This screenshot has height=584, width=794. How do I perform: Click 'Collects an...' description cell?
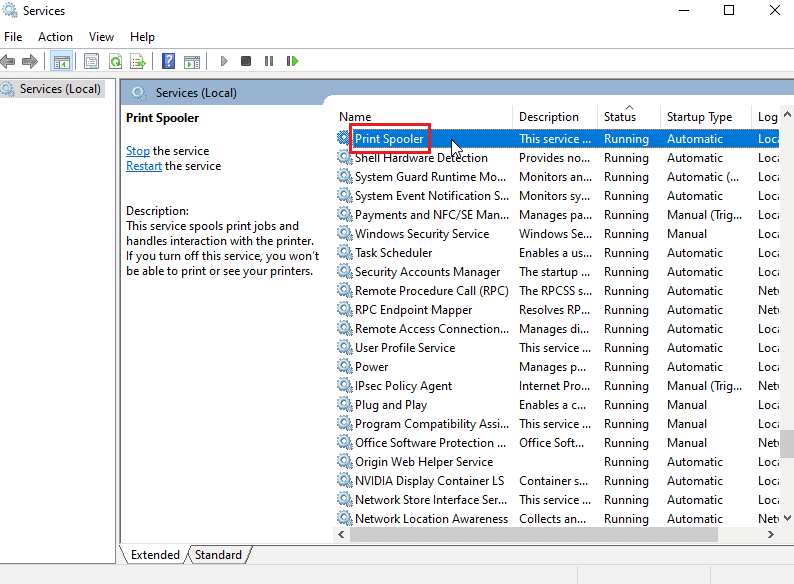click(552, 519)
